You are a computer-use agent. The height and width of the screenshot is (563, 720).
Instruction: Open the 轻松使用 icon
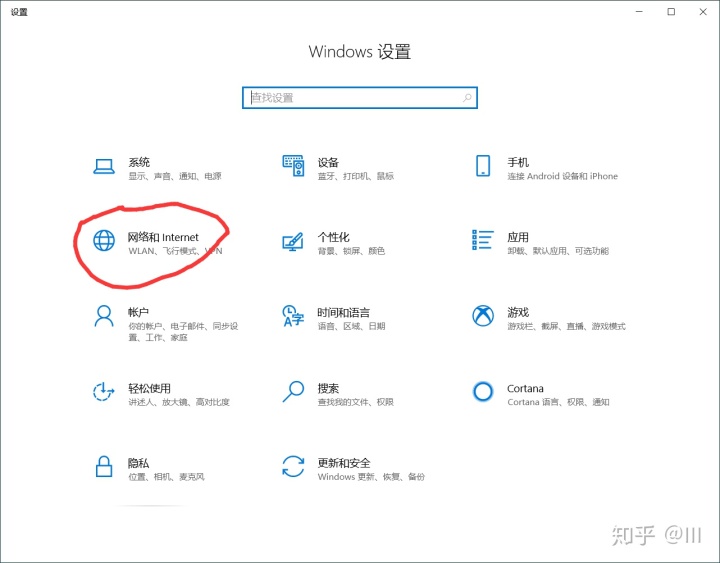pyautogui.click(x=104, y=391)
